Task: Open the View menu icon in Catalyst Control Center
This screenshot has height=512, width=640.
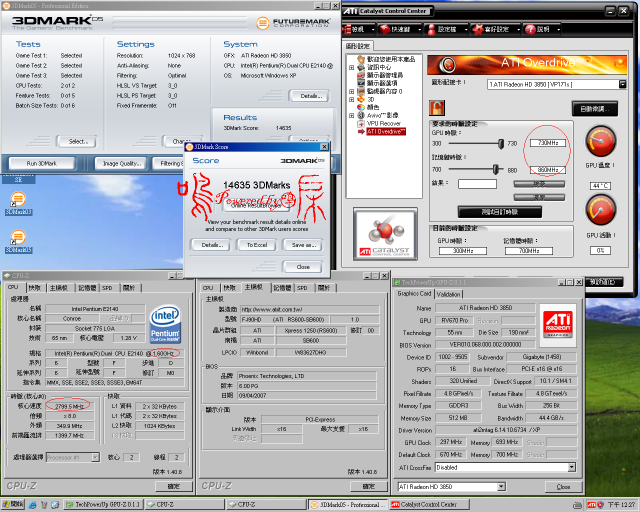Action: click(347, 29)
